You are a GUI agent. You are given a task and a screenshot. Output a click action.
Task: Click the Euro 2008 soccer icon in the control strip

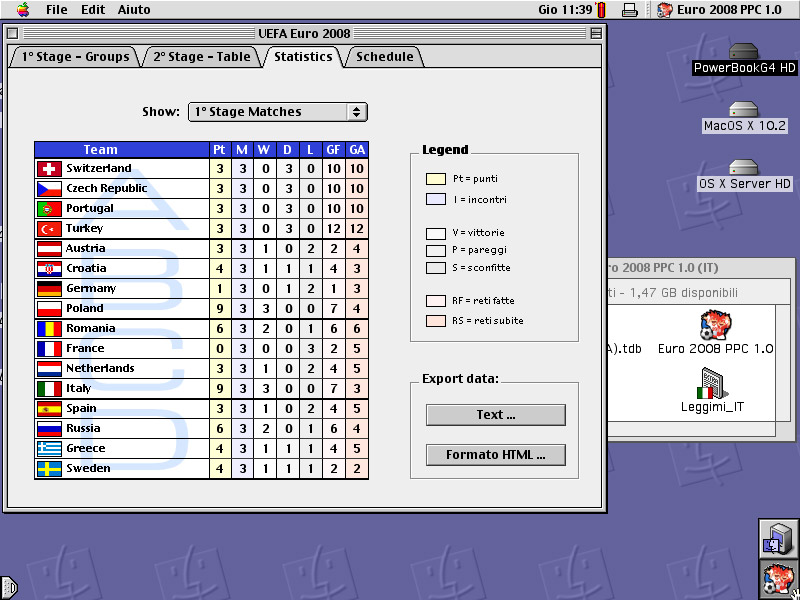click(778, 579)
